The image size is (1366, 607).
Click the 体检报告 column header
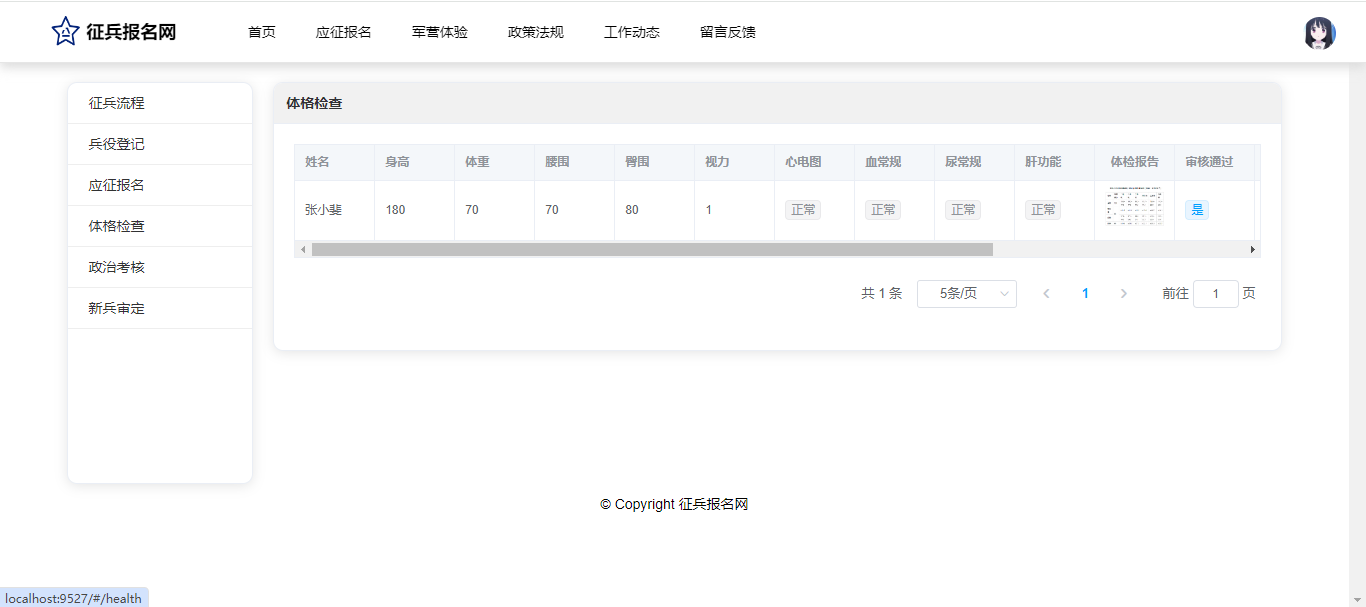click(x=1135, y=162)
